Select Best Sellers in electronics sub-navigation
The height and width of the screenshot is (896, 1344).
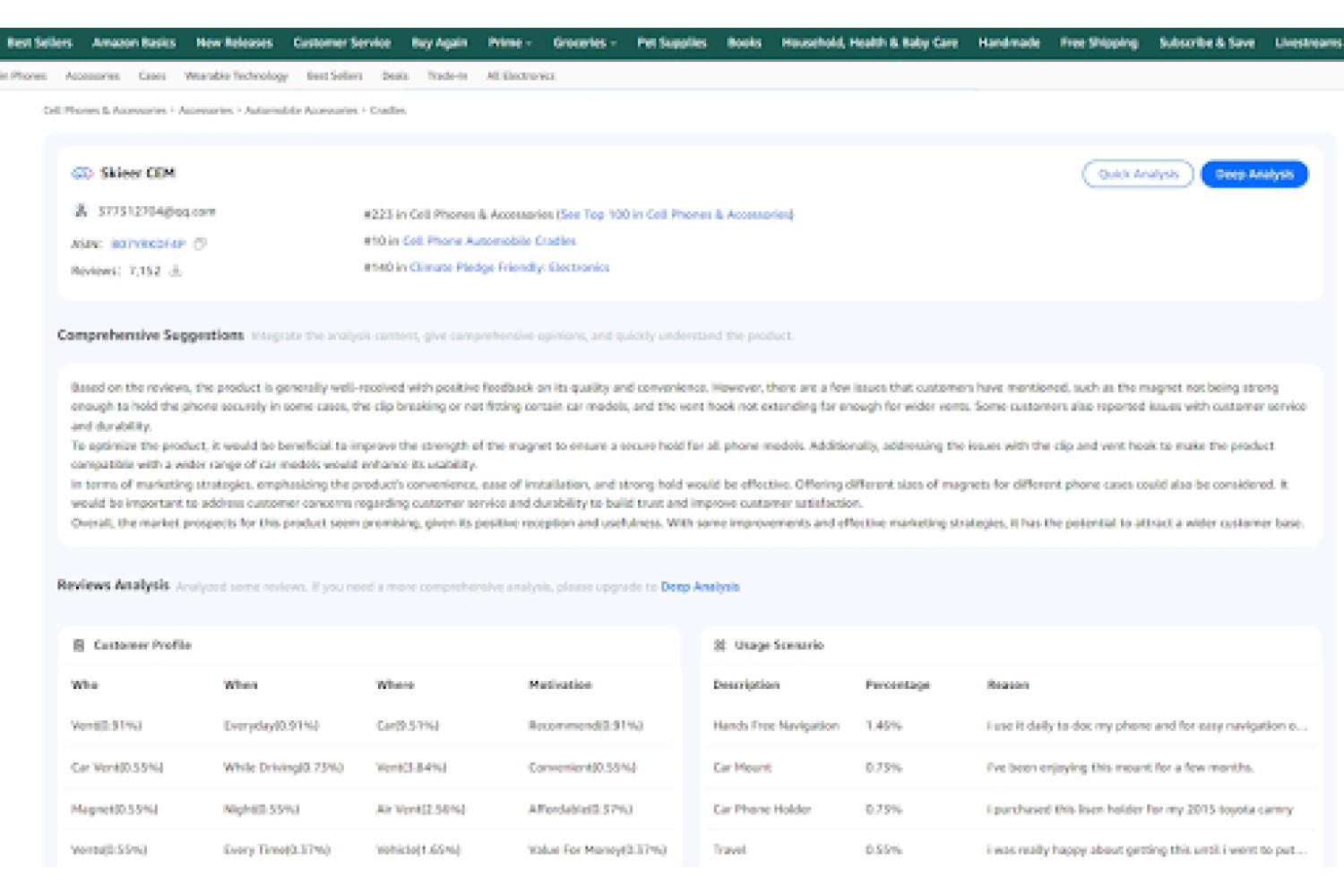[x=334, y=76]
